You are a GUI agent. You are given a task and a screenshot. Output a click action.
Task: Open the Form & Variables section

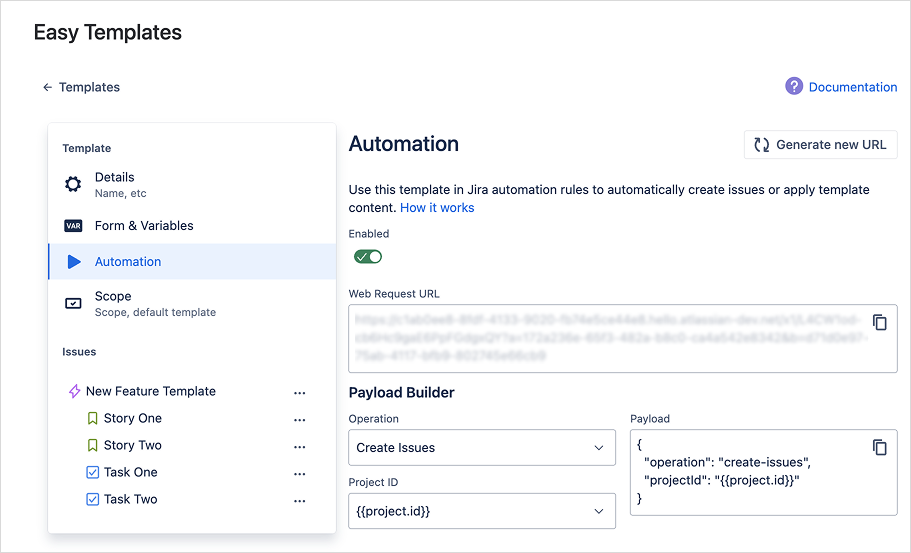point(144,226)
